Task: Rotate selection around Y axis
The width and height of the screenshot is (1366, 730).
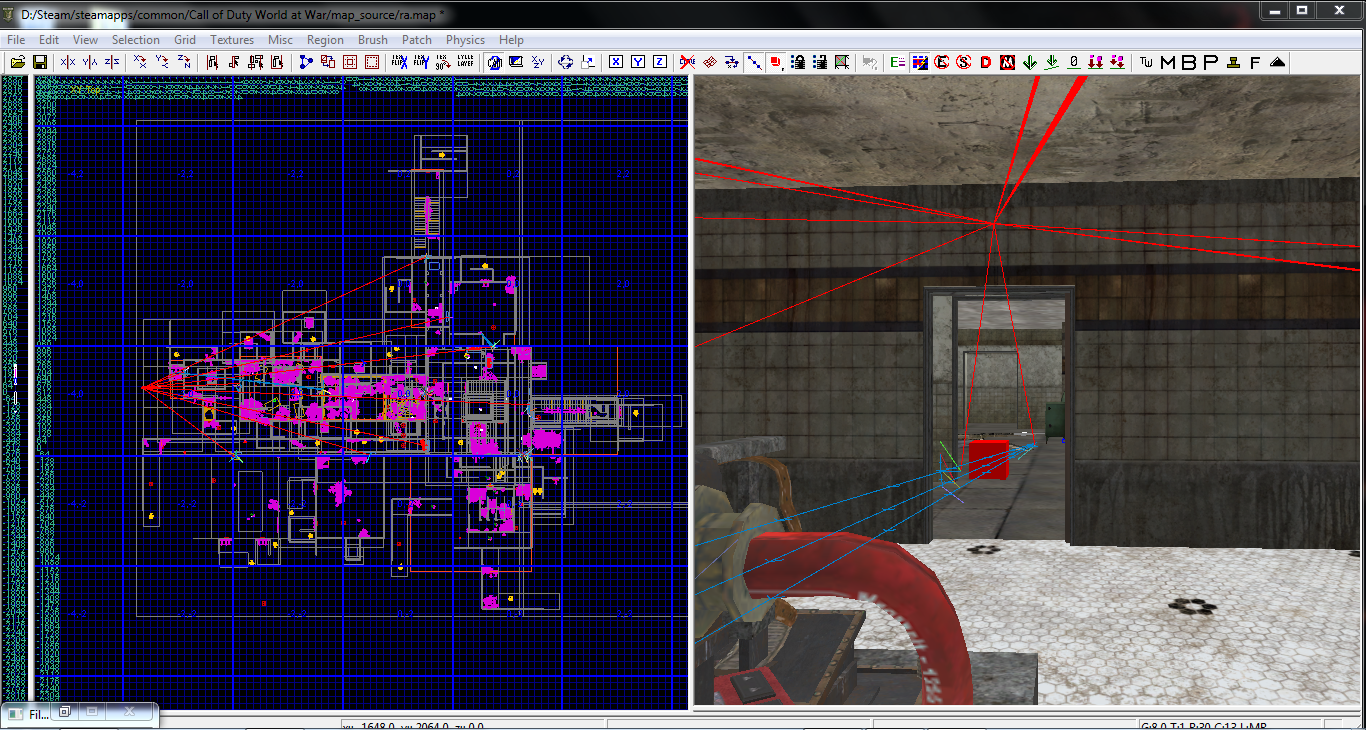Action: coord(163,62)
